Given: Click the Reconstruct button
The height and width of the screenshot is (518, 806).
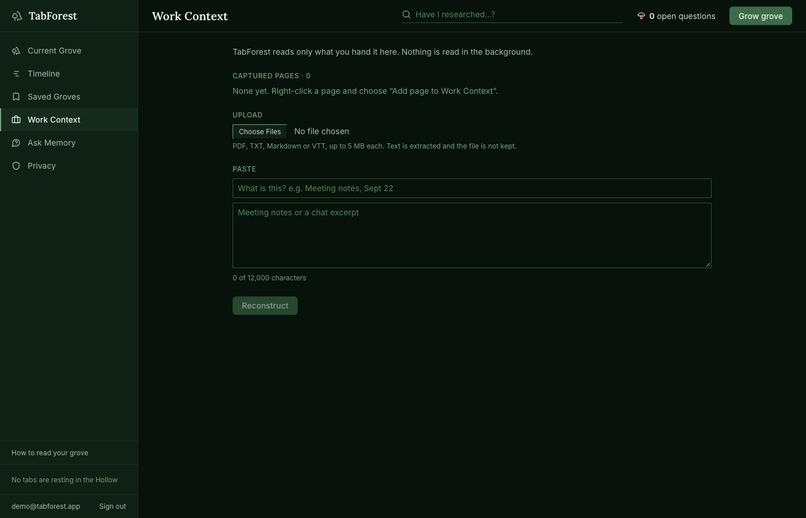Looking at the screenshot, I should (x=265, y=306).
